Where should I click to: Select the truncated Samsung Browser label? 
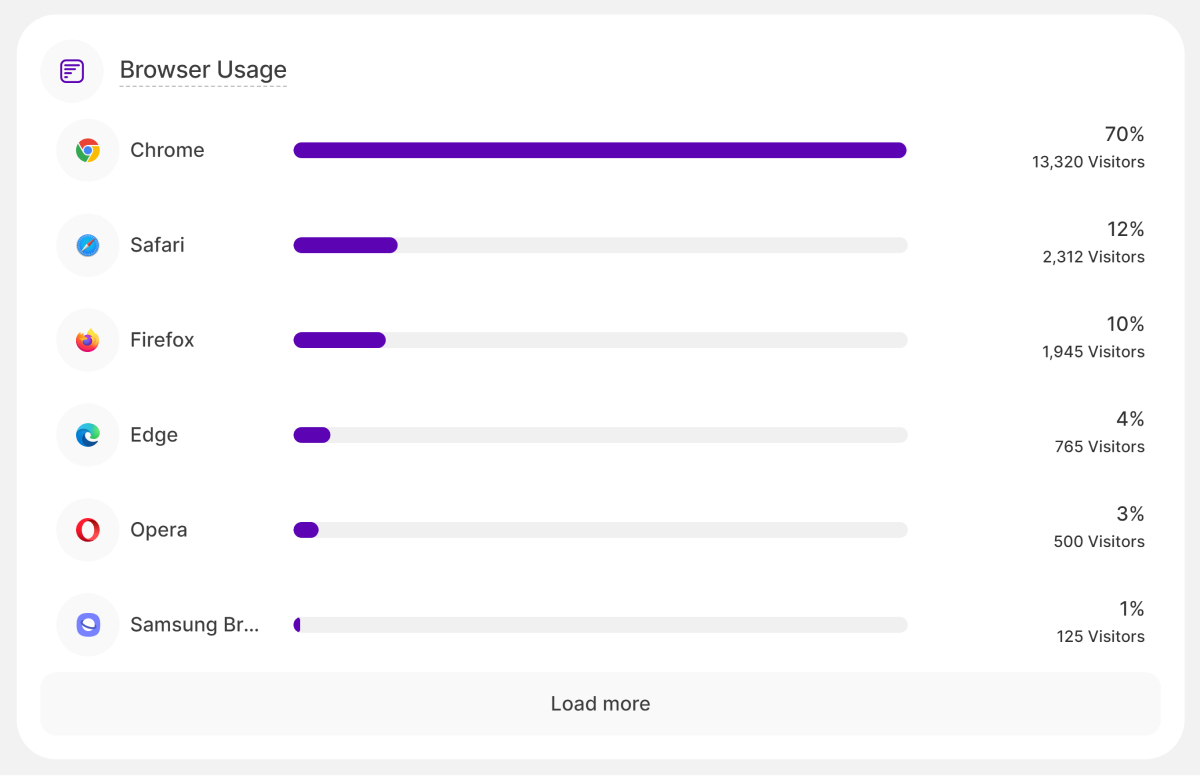(194, 625)
